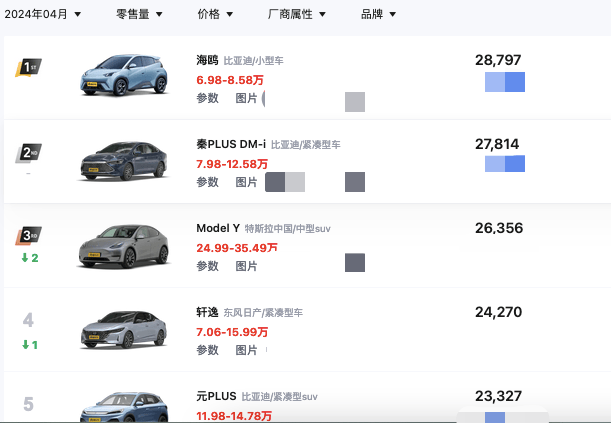Click the sales figure 23,327
Screen dimensions: 611x423
tap(498, 396)
